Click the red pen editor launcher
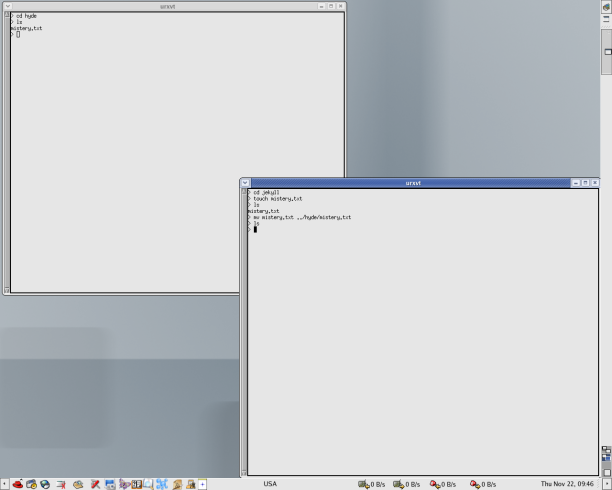The height and width of the screenshot is (490, 612). 95,484
